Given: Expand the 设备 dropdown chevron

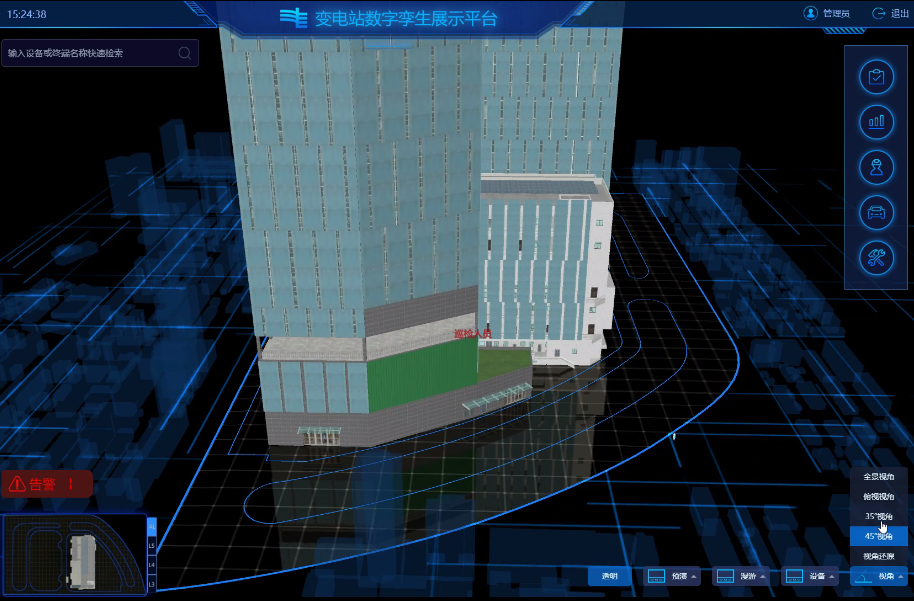Looking at the screenshot, I should [829, 577].
